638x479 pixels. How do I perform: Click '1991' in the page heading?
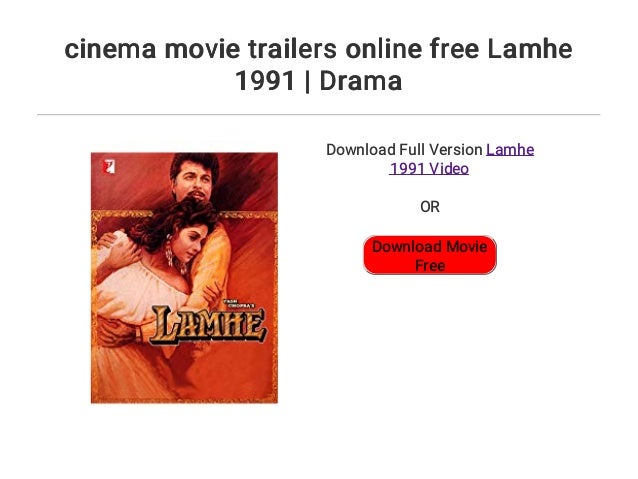(x=265, y=81)
